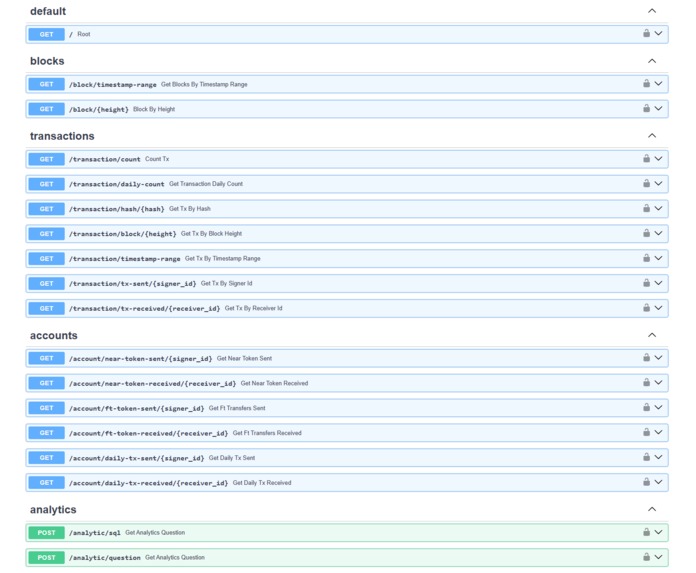Screen dimensions: 696x573
Task: Click lock icon for /transaction/tx-sent/{signer_id}
Action: pos(646,283)
